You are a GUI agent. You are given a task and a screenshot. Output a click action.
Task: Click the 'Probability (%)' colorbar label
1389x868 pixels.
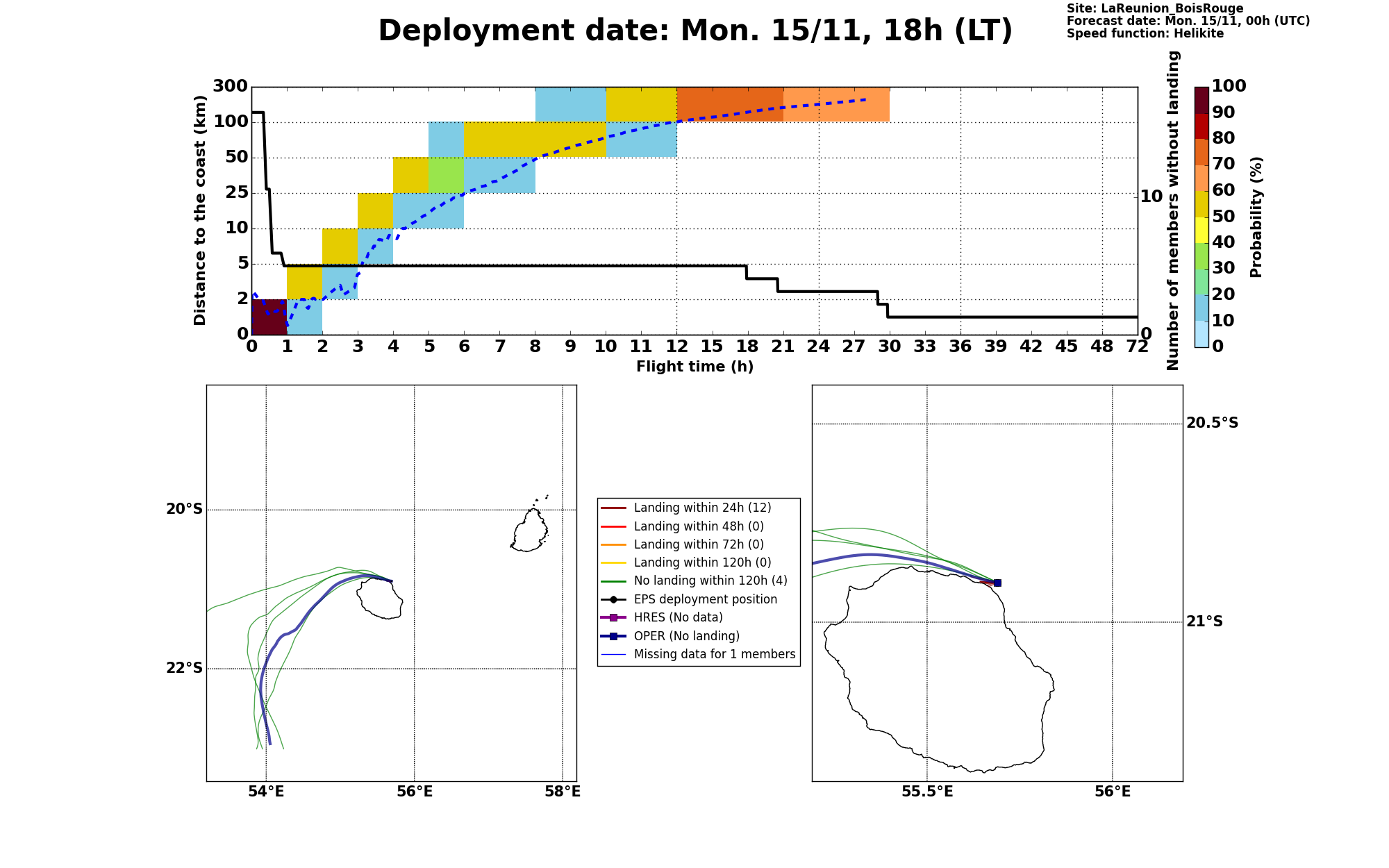pos(1256,217)
